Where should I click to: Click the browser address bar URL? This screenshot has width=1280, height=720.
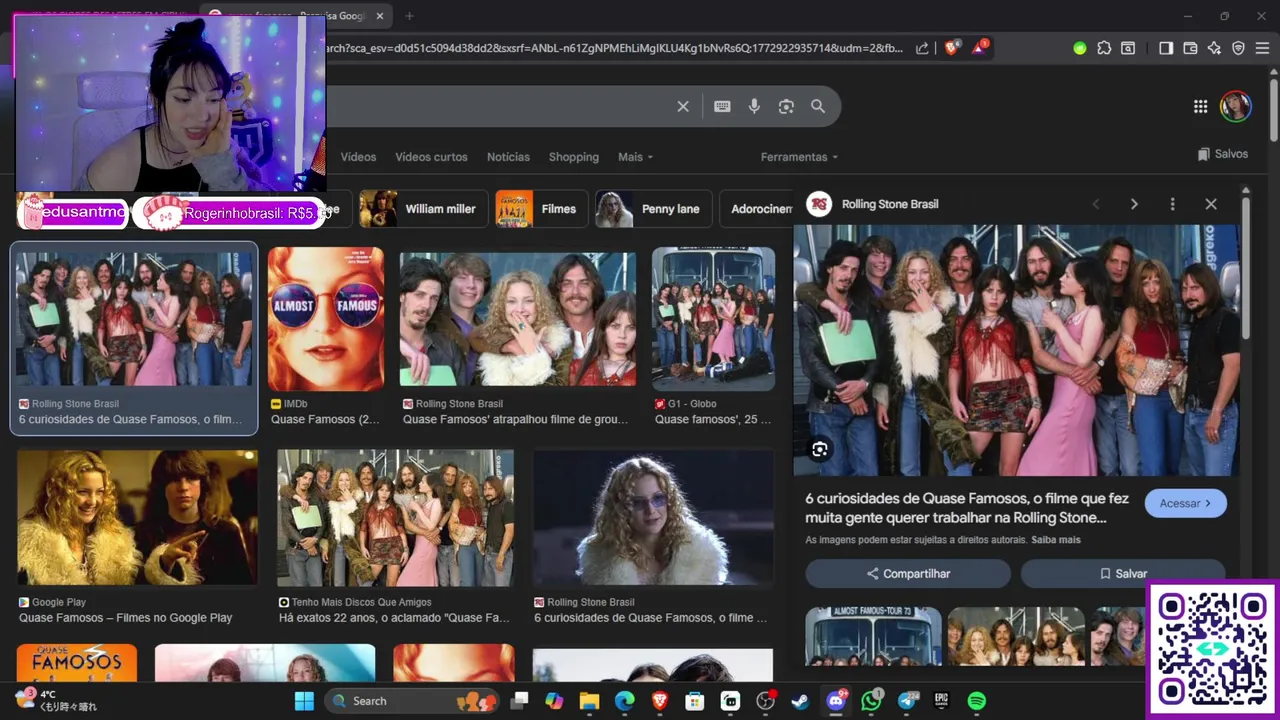coord(615,48)
